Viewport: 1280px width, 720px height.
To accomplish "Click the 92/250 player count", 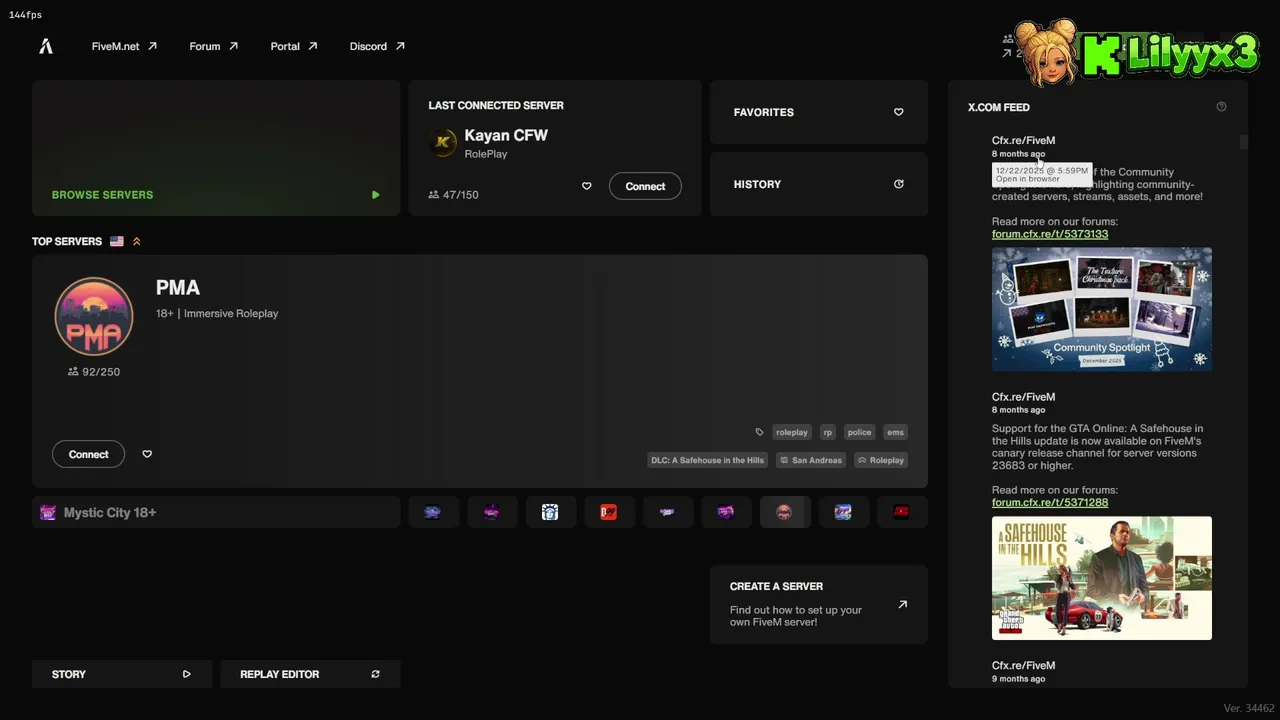I will (x=94, y=372).
